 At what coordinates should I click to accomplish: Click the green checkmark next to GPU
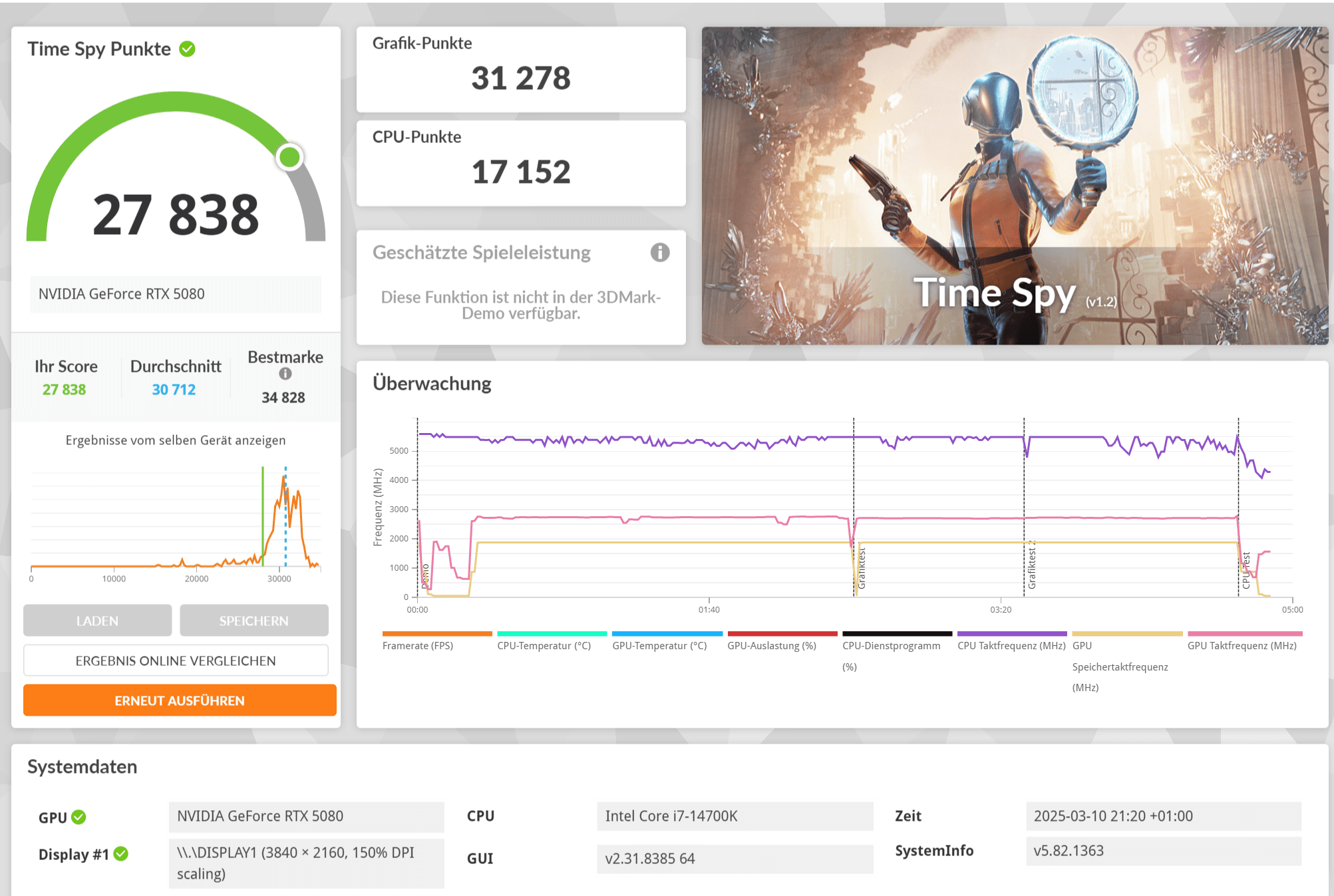click(79, 817)
